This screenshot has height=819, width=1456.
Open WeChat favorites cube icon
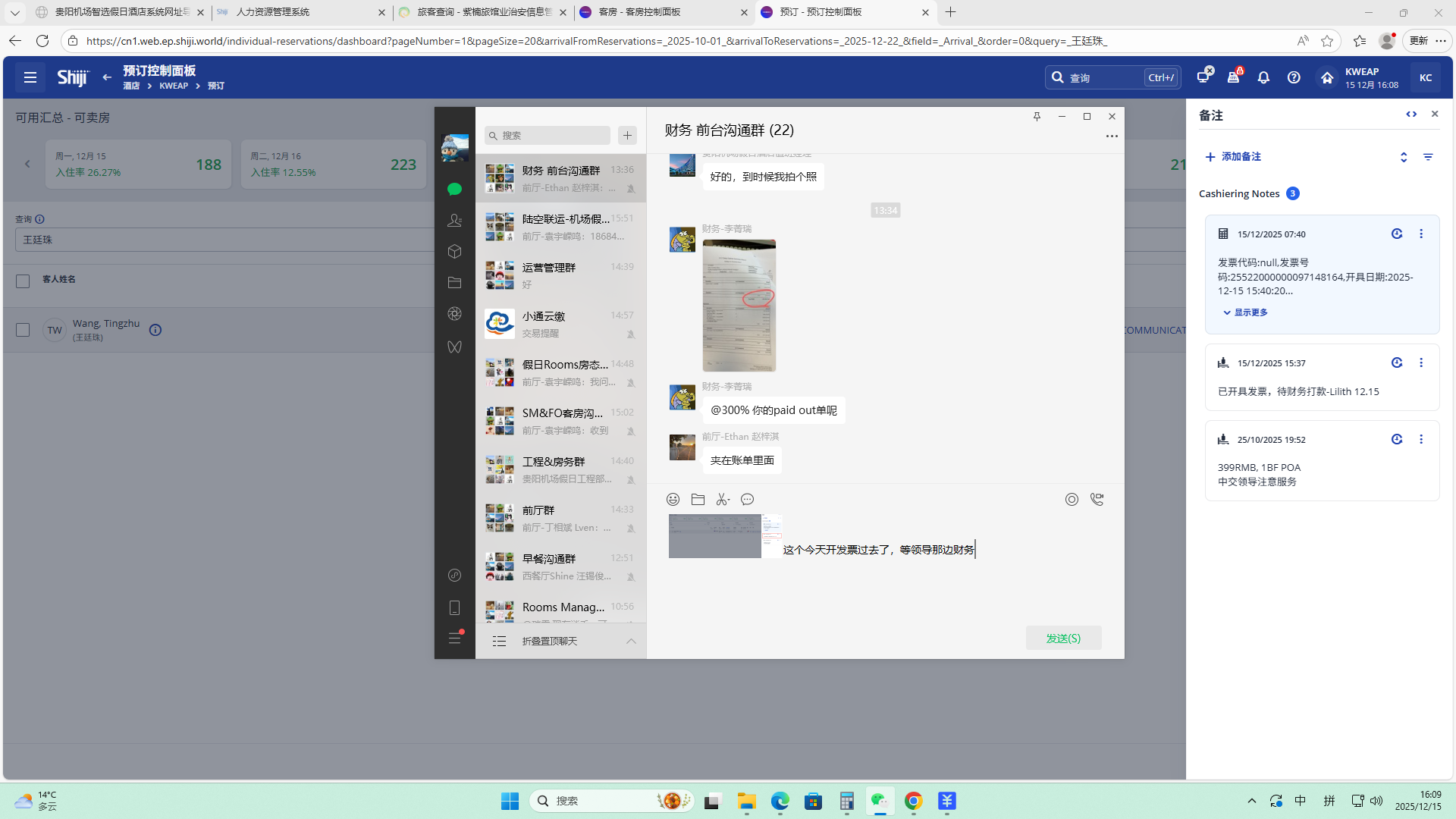454,251
